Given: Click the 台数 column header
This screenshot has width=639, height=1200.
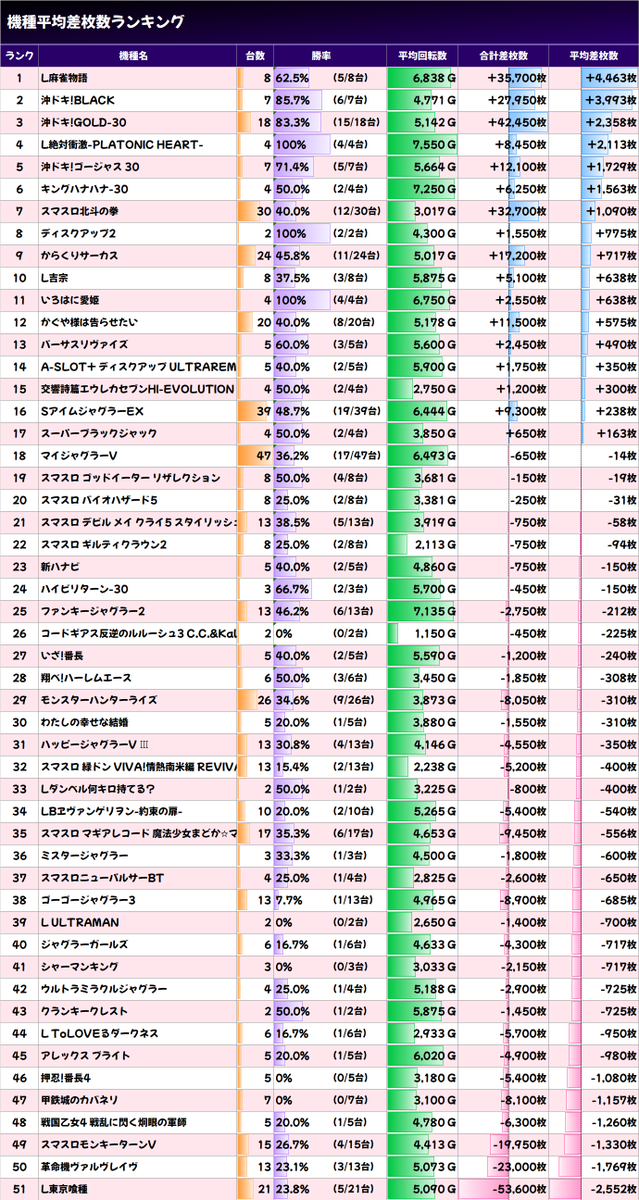Looking at the screenshot, I should click(x=255, y=55).
